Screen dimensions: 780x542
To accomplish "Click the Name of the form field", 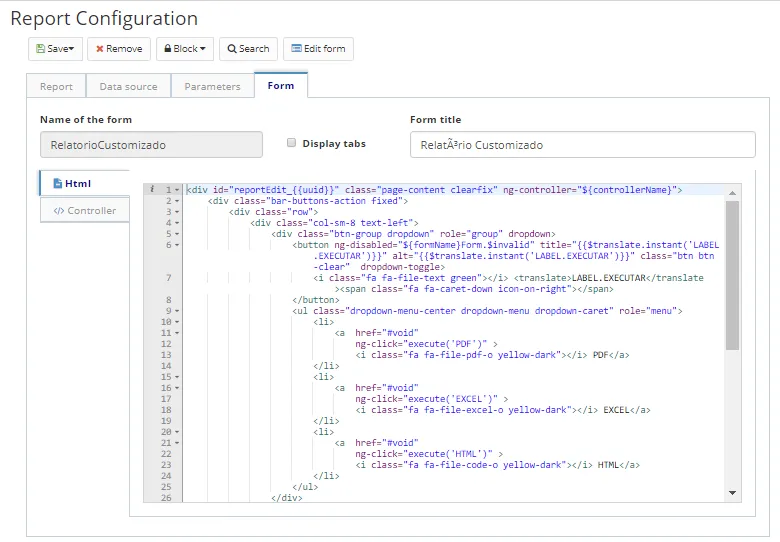I will tap(151, 145).
